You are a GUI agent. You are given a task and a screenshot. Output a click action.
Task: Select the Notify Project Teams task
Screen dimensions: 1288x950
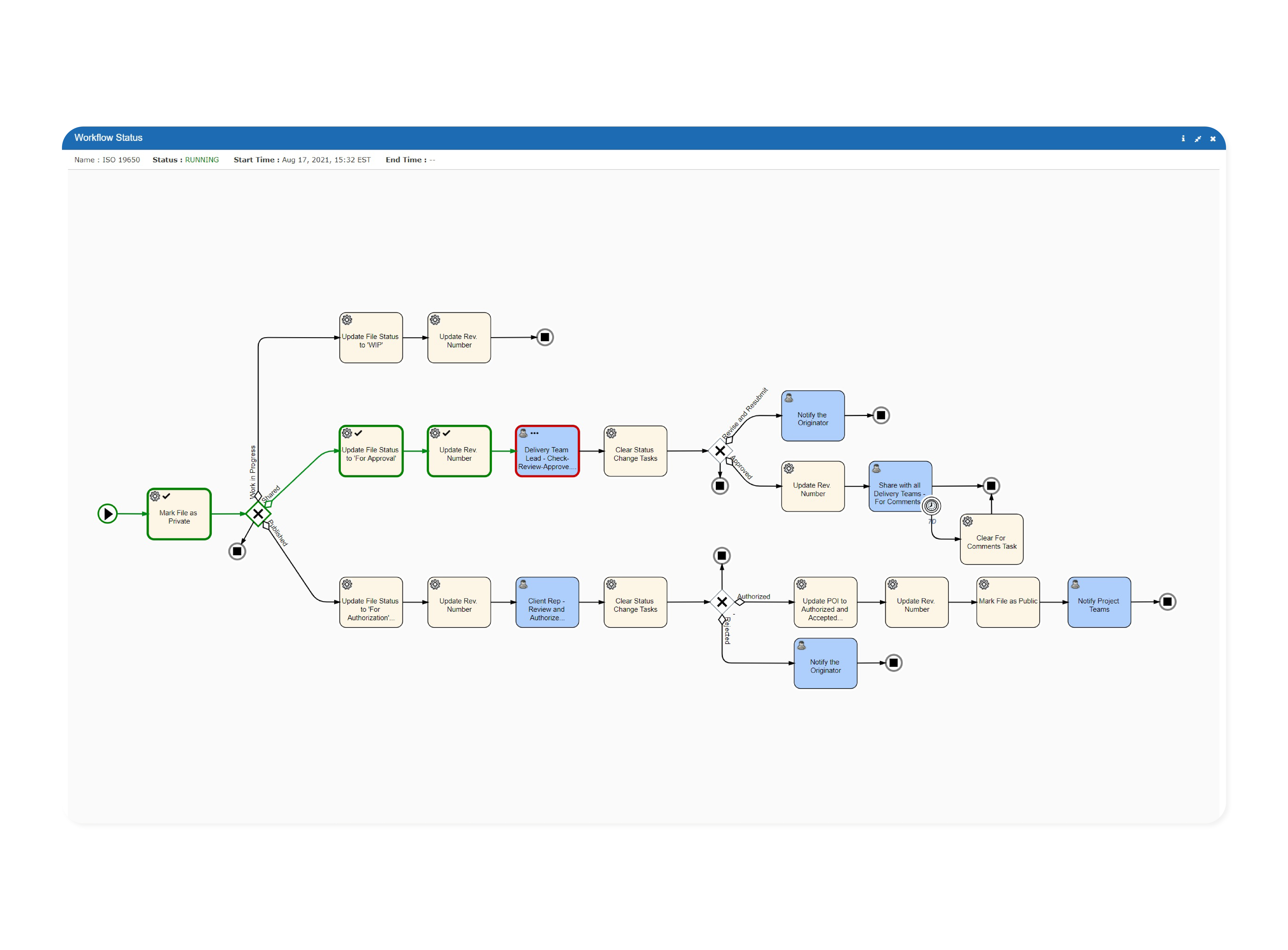pos(1099,602)
